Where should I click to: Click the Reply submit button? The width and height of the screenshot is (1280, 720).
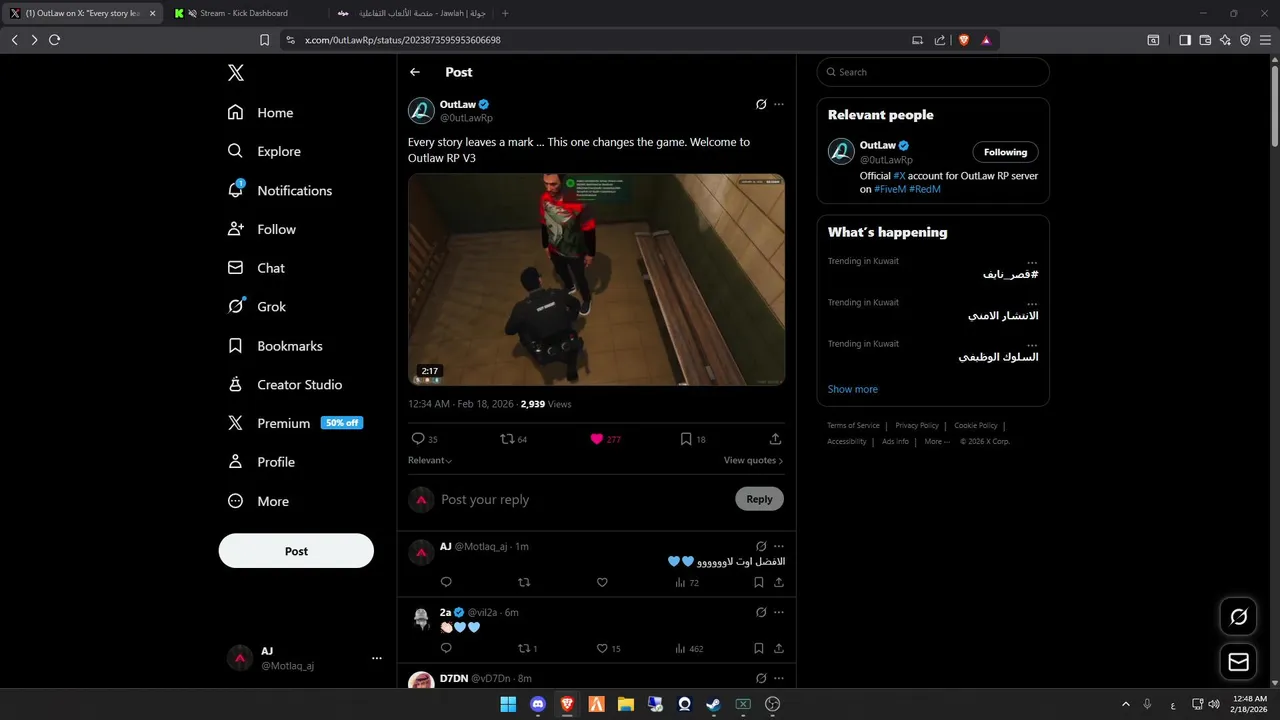pos(759,499)
